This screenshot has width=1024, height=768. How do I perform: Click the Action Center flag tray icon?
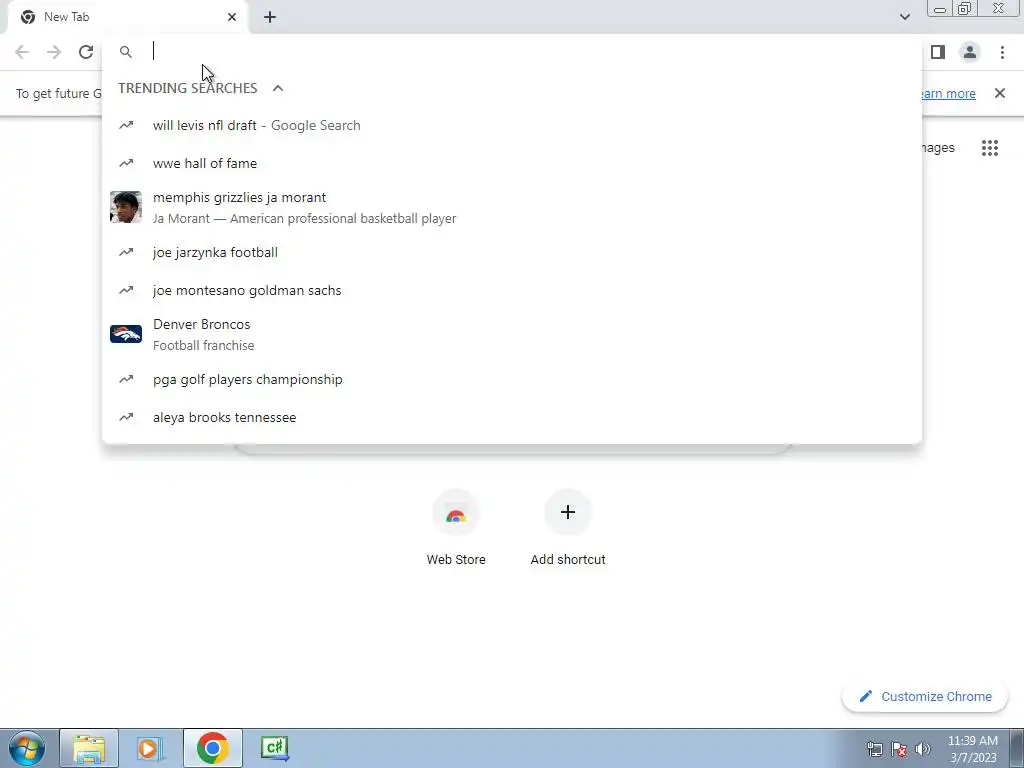pos(899,748)
